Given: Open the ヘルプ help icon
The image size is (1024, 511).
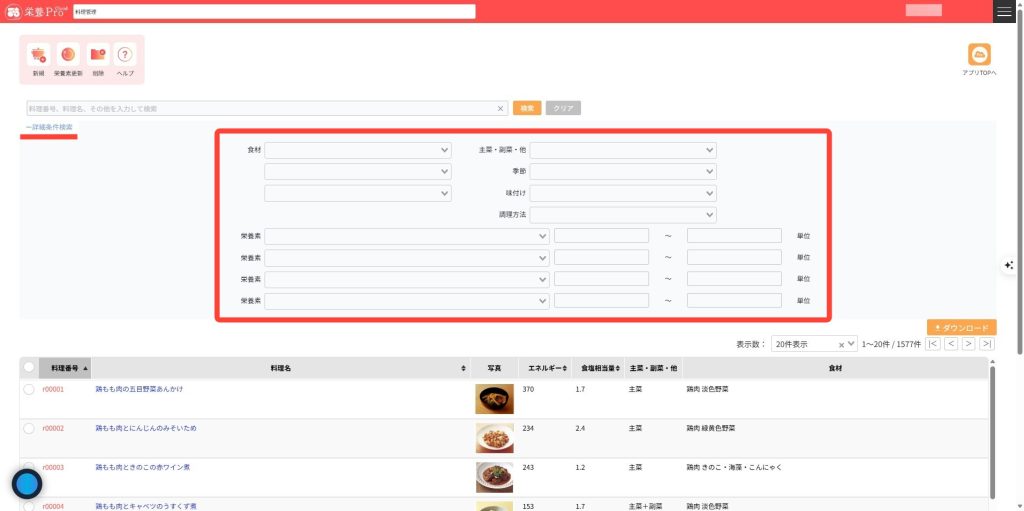Looking at the screenshot, I should pos(125,56).
